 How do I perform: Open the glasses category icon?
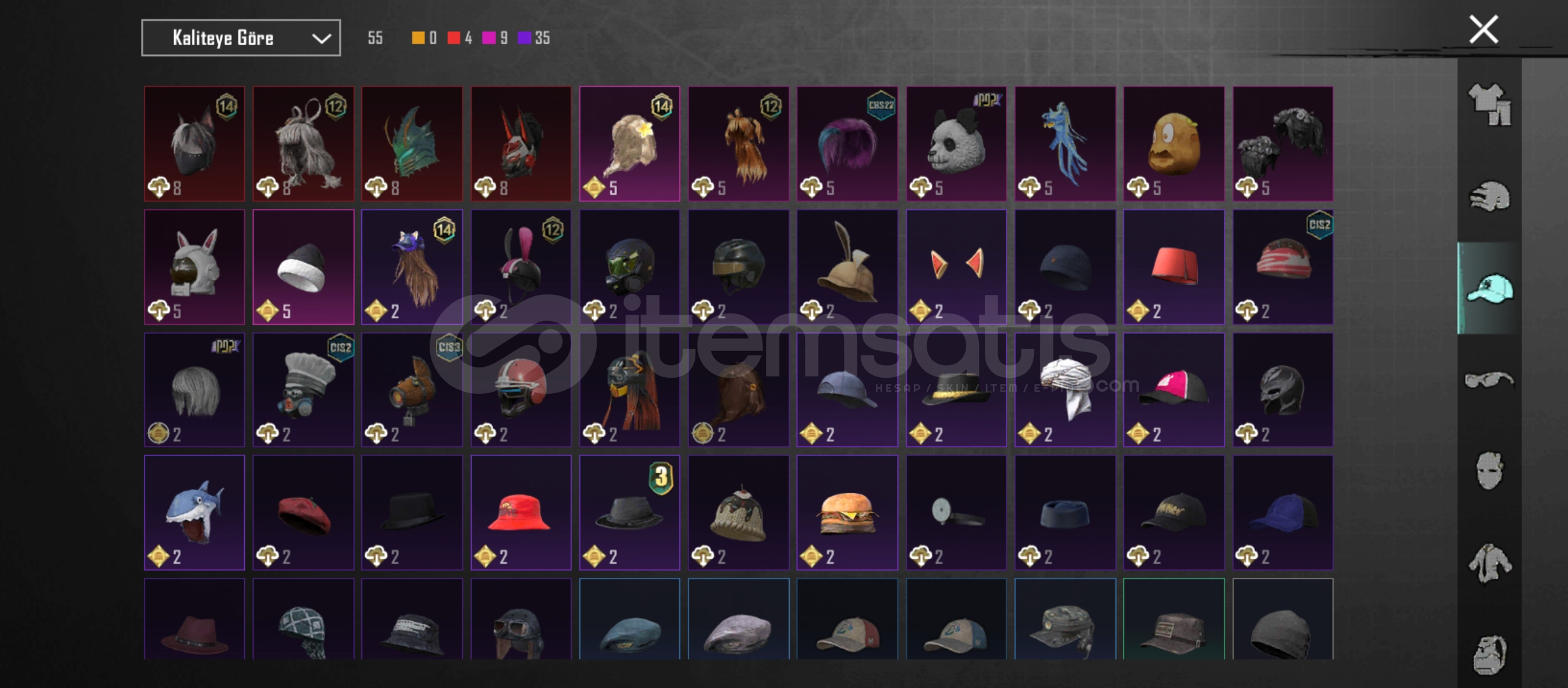pyautogui.click(x=1490, y=380)
